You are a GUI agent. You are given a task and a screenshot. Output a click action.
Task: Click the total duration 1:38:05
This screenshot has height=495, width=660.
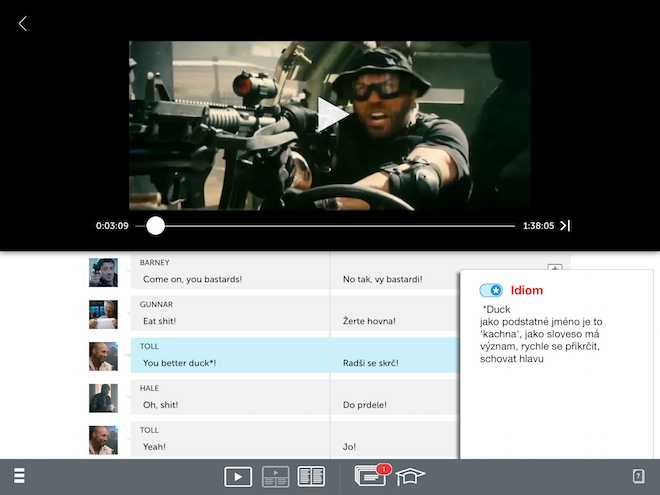point(538,226)
